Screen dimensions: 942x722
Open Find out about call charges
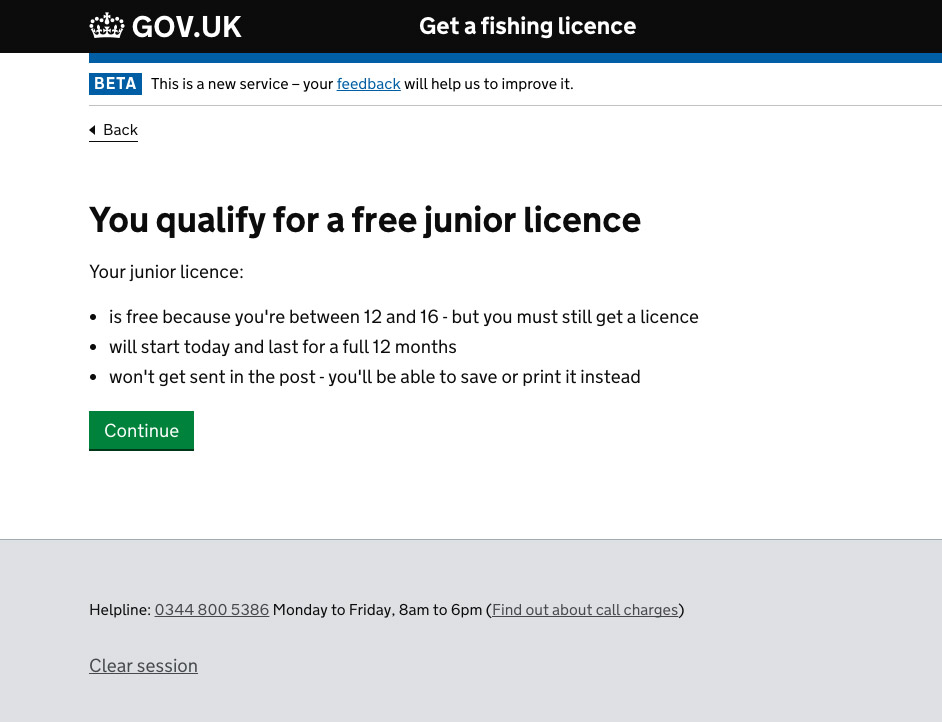point(585,609)
